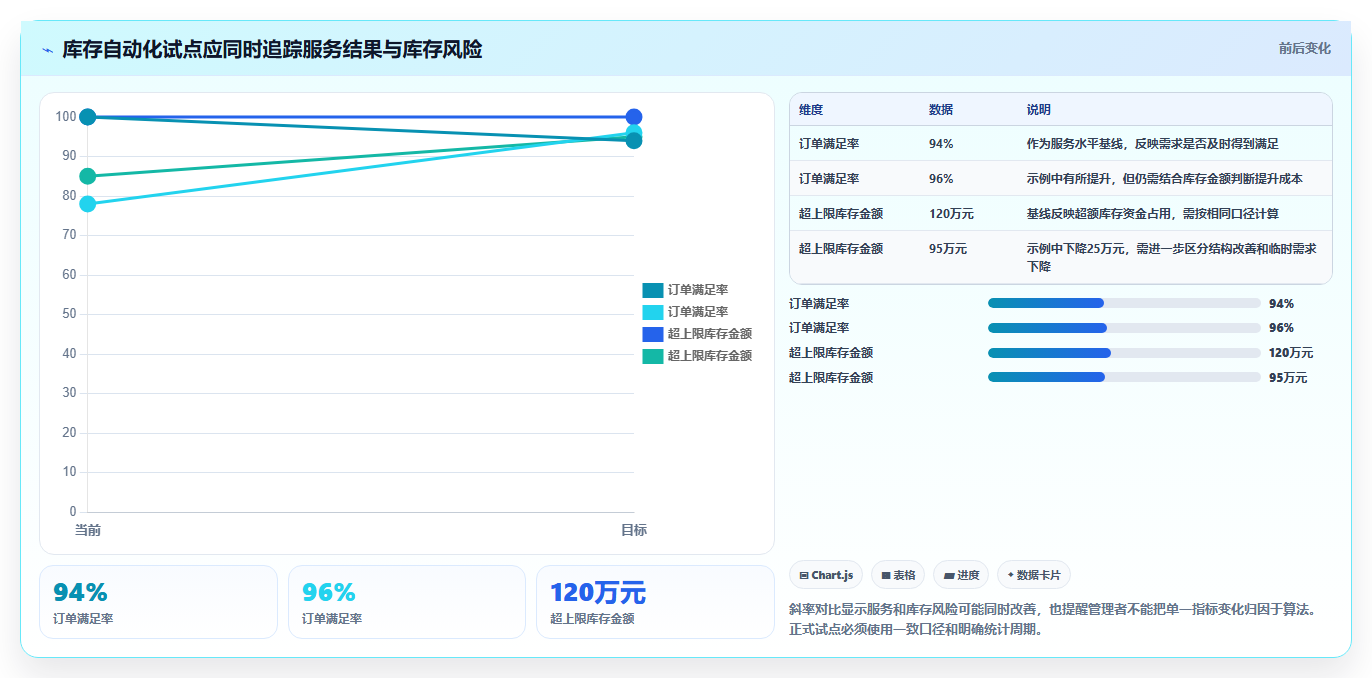Click the 目标 x-axis label
This screenshot has height=678, width=1372.
tap(634, 530)
